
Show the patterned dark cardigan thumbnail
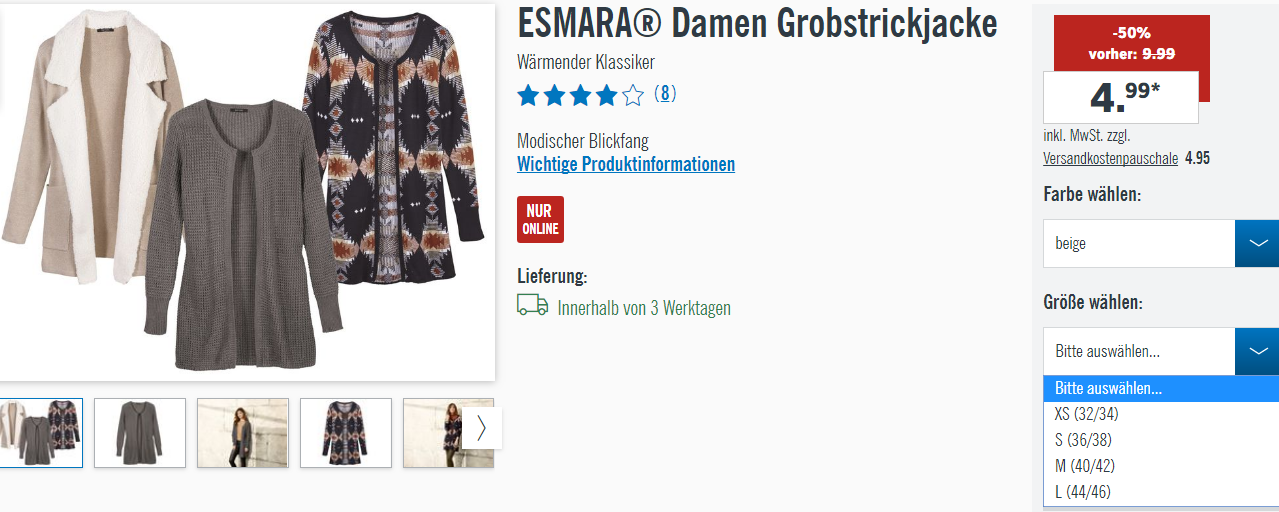(346, 433)
